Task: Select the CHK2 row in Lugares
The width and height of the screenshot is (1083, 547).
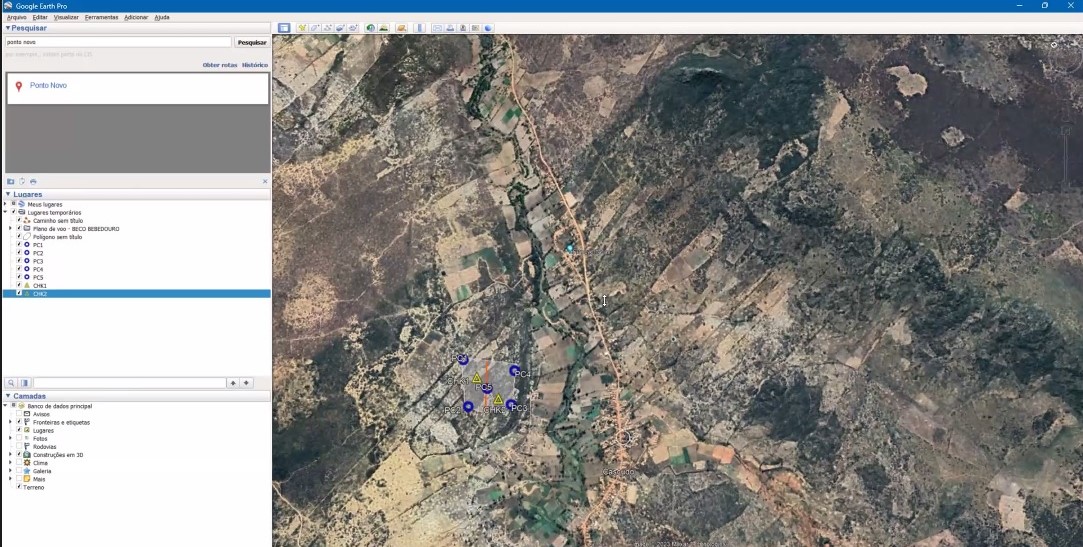Action: point(137,294)
